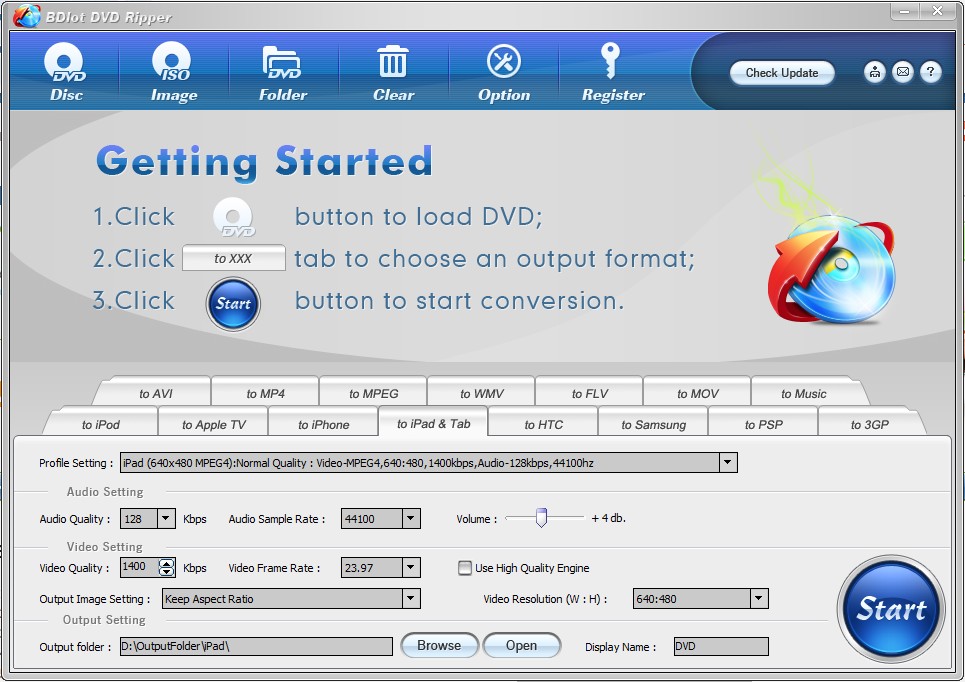Switch to the 'to AVI' tab

(x=155, y=393)
